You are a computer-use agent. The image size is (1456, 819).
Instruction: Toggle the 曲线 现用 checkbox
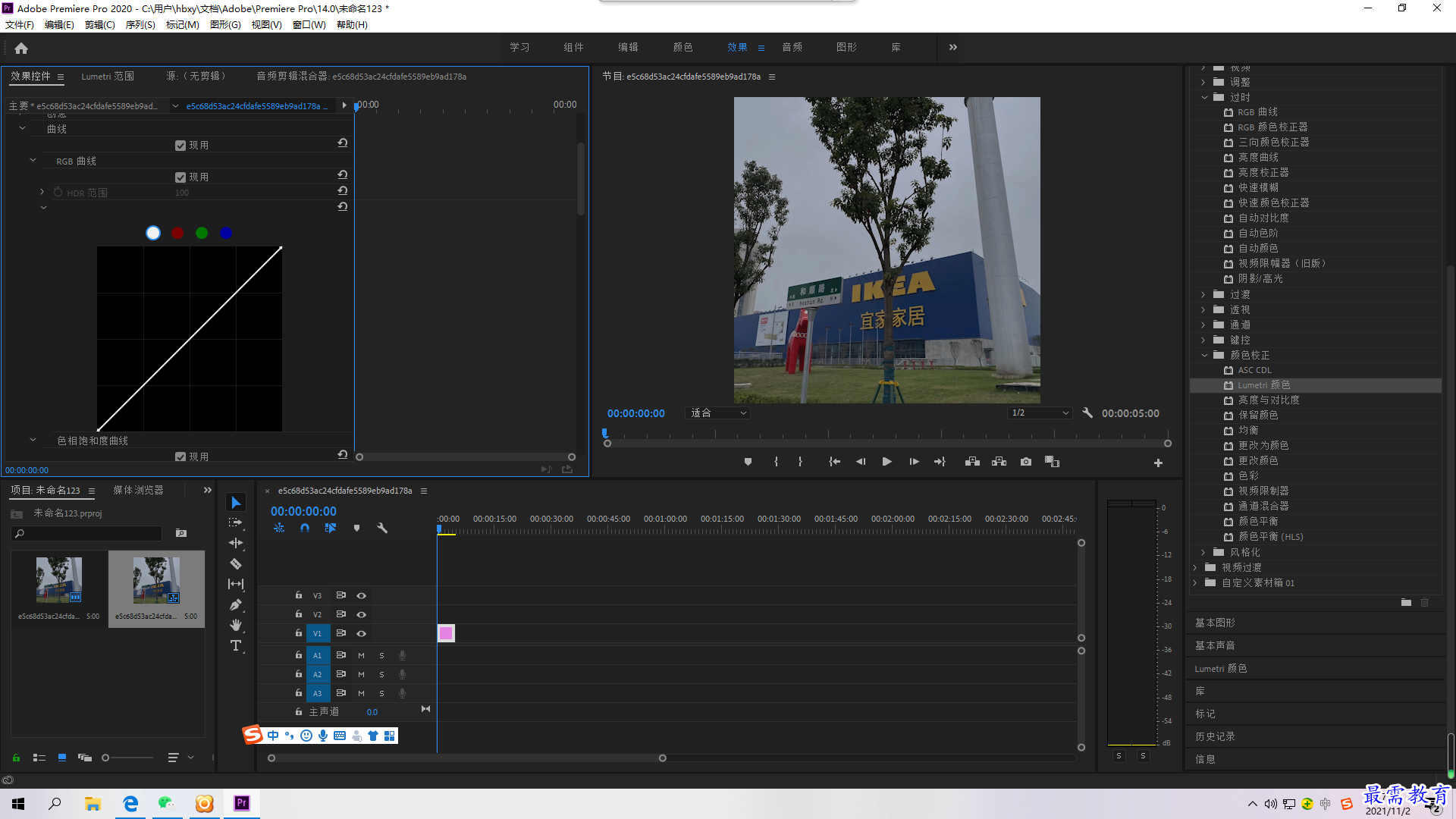[180, 146]
